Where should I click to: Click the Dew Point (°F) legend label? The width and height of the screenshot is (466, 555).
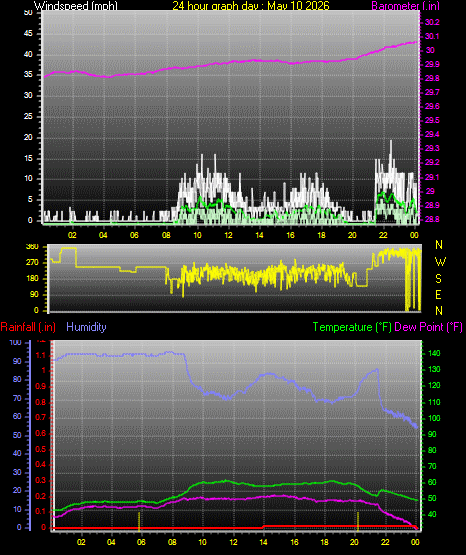click(x=428, y=327)
